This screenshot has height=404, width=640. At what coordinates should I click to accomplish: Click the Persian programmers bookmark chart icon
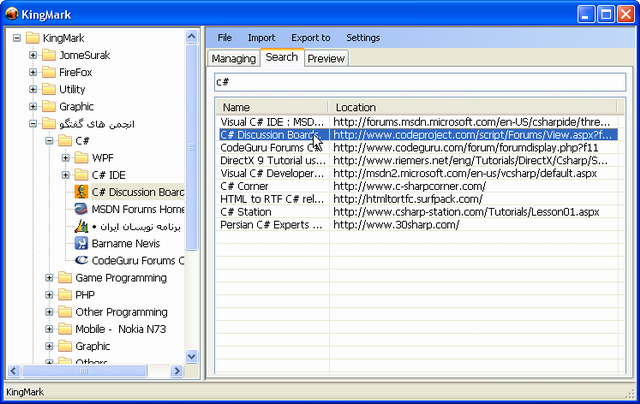click(81, 226)
